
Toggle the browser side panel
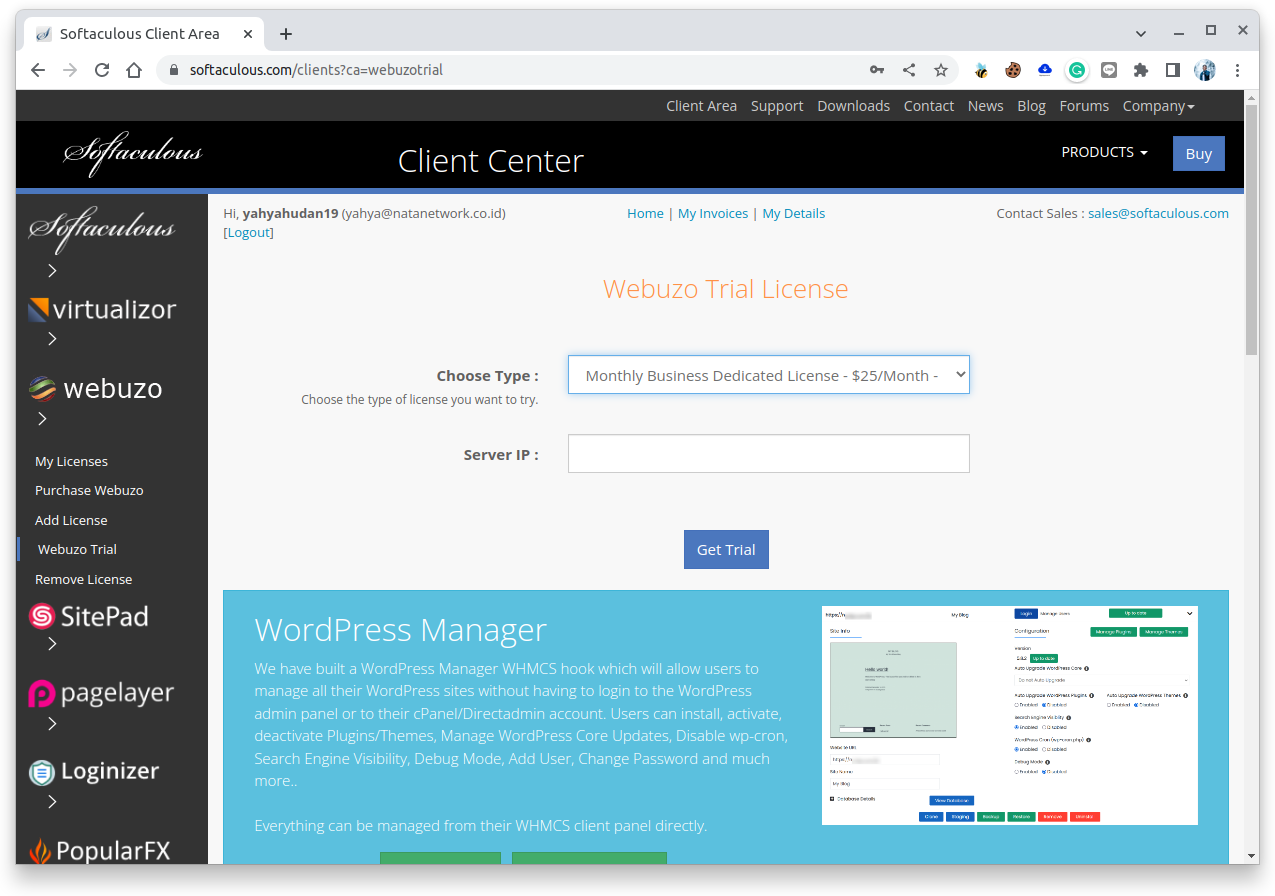pos(1173,70)
